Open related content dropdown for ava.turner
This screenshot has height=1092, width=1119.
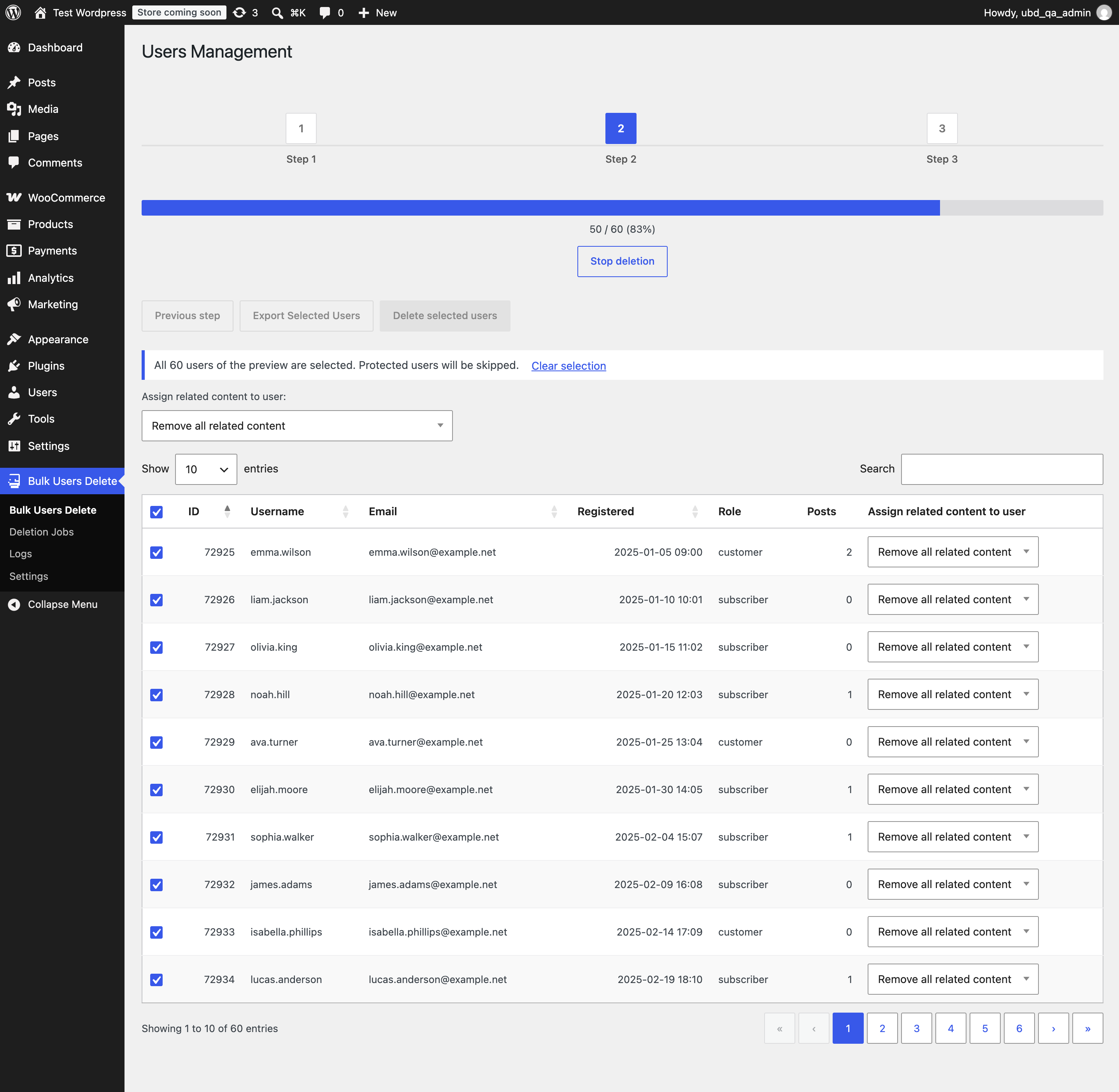(953, 742)
